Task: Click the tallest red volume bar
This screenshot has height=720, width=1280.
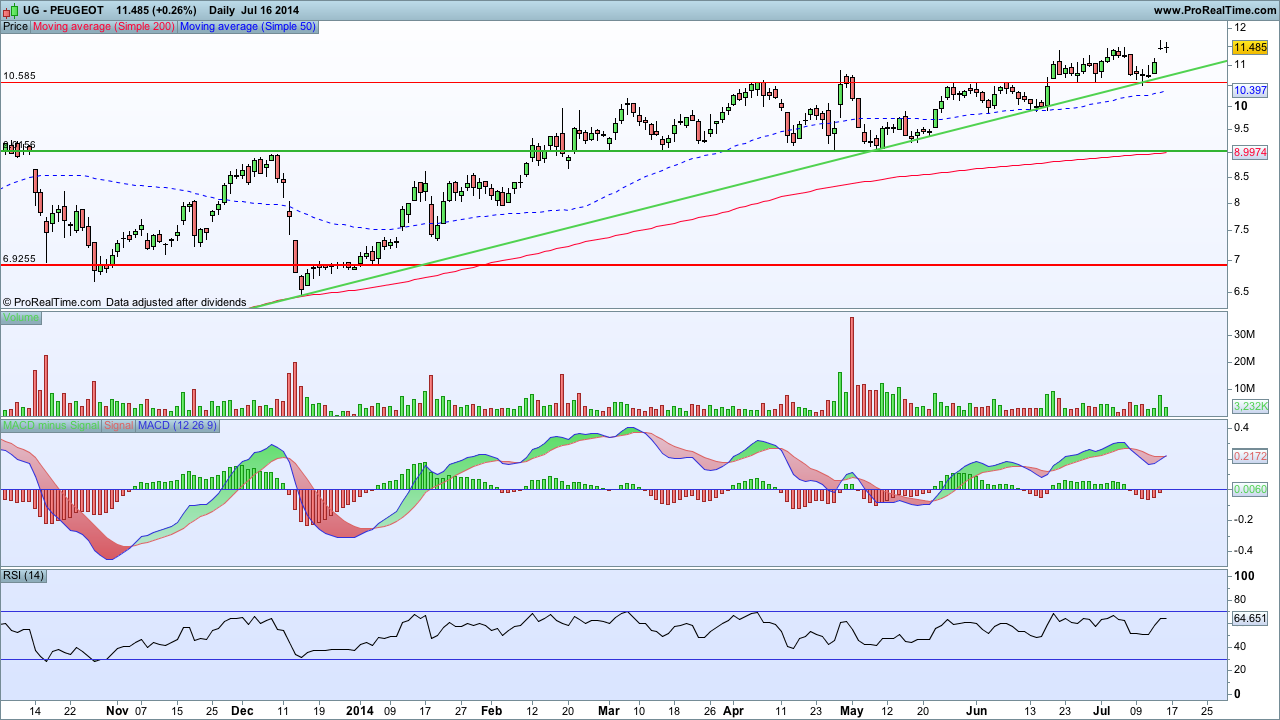Action: click(x=852, y=366)
